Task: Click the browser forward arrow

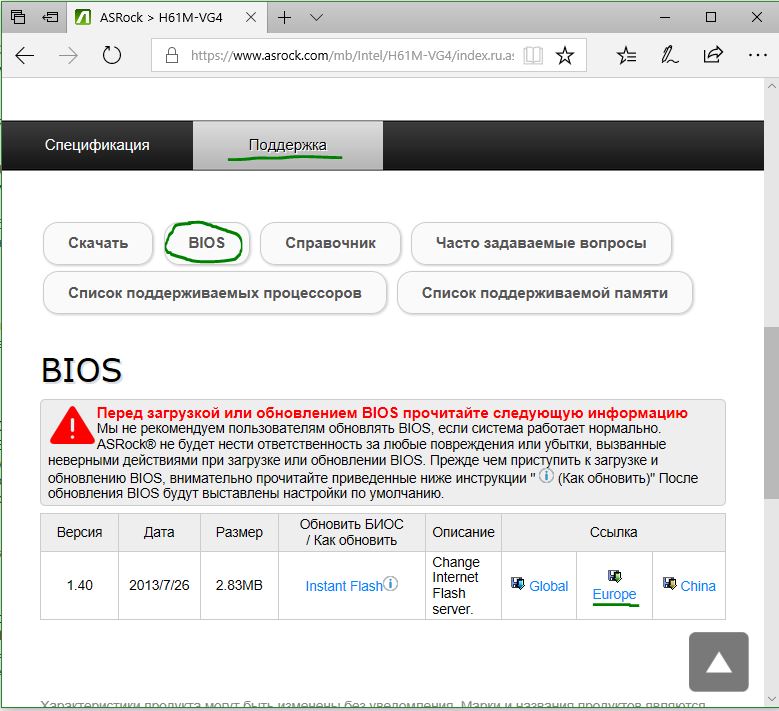Action: [68, 55]
